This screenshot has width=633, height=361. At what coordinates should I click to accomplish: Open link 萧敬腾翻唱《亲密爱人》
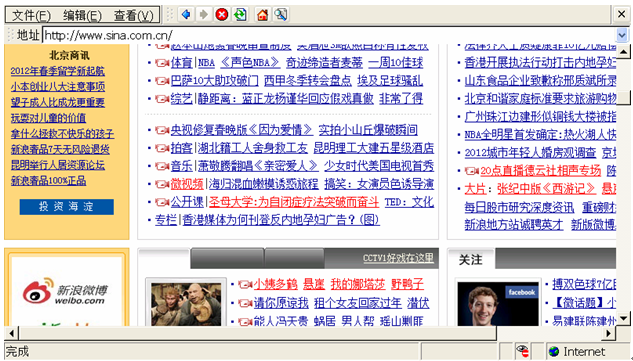[258, 166]
